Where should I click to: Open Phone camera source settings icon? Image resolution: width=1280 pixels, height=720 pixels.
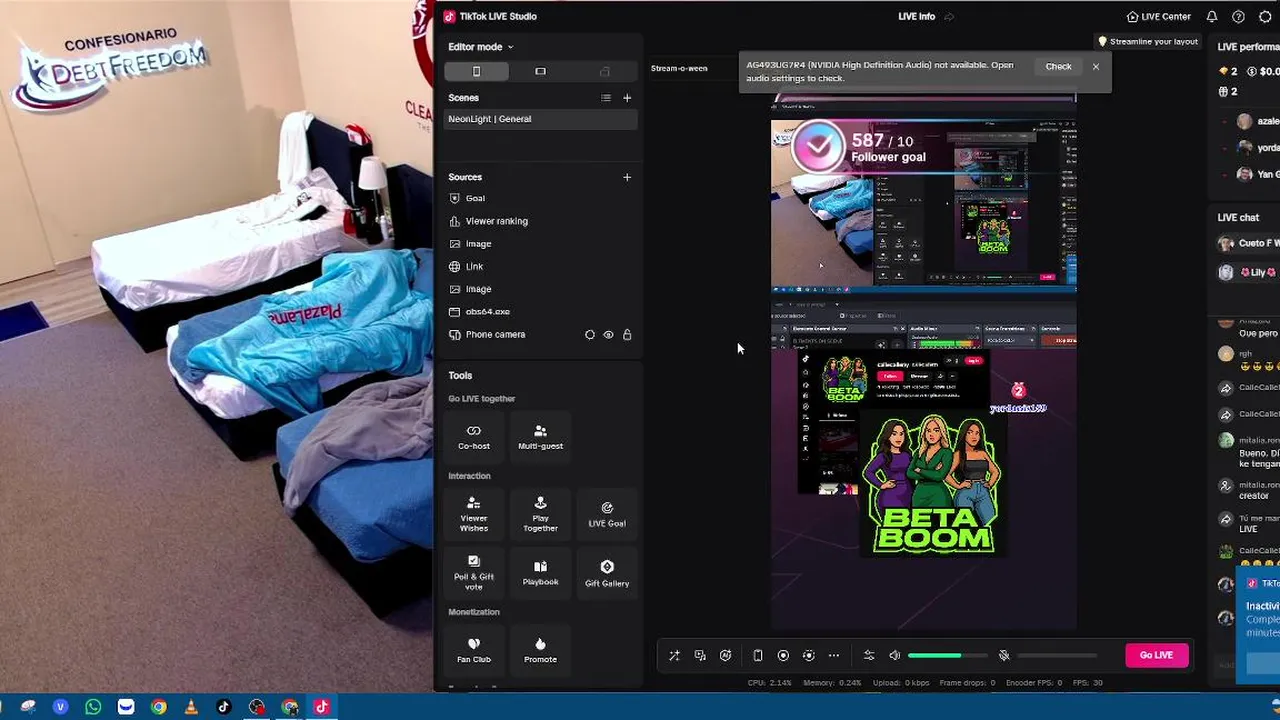click(590, 335)
